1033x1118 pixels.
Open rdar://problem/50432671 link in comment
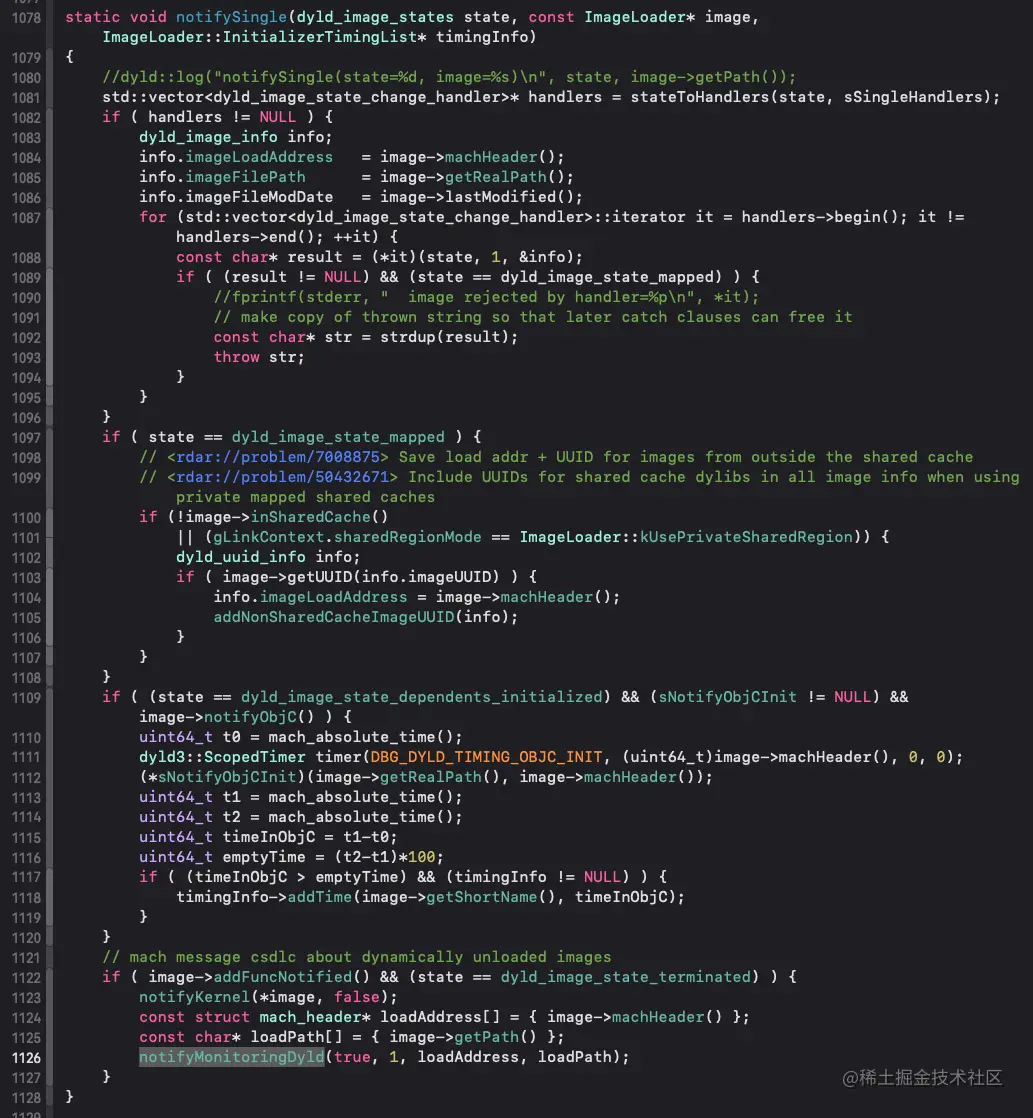pyautogui.click(x=282, y=477)
